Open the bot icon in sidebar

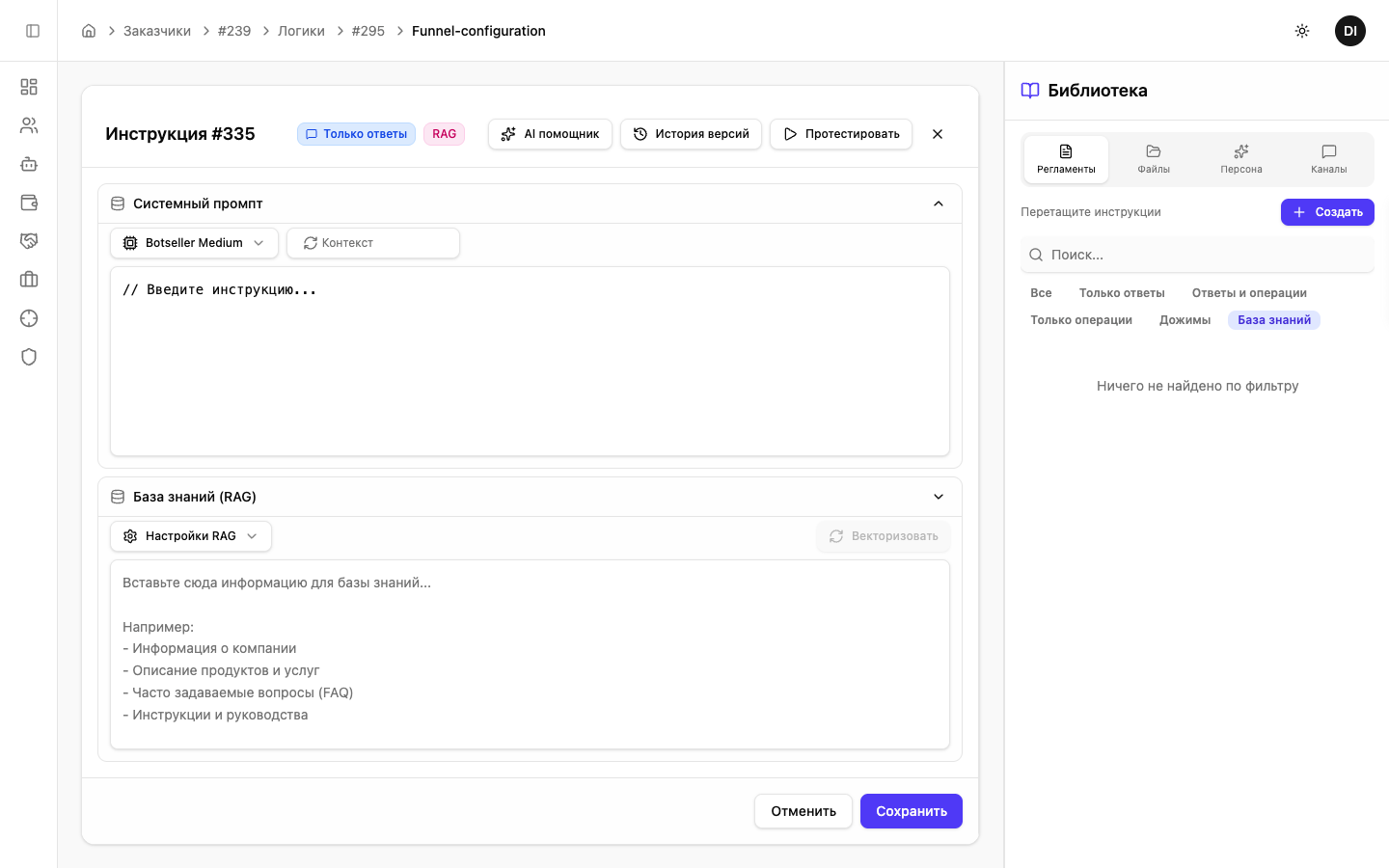(29, 164)
